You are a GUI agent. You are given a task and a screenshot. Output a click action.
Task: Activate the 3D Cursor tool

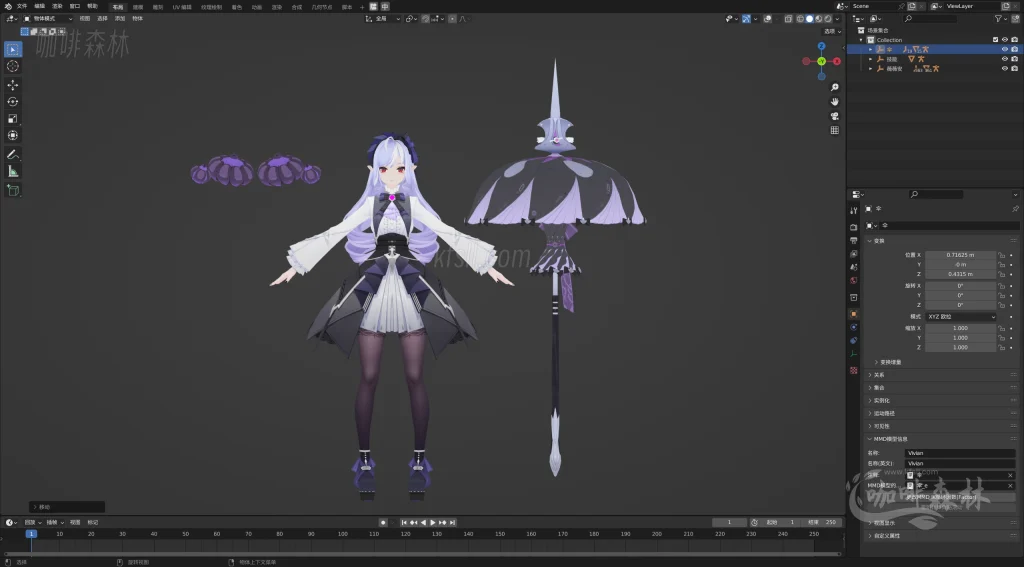[x=12, y=66]
